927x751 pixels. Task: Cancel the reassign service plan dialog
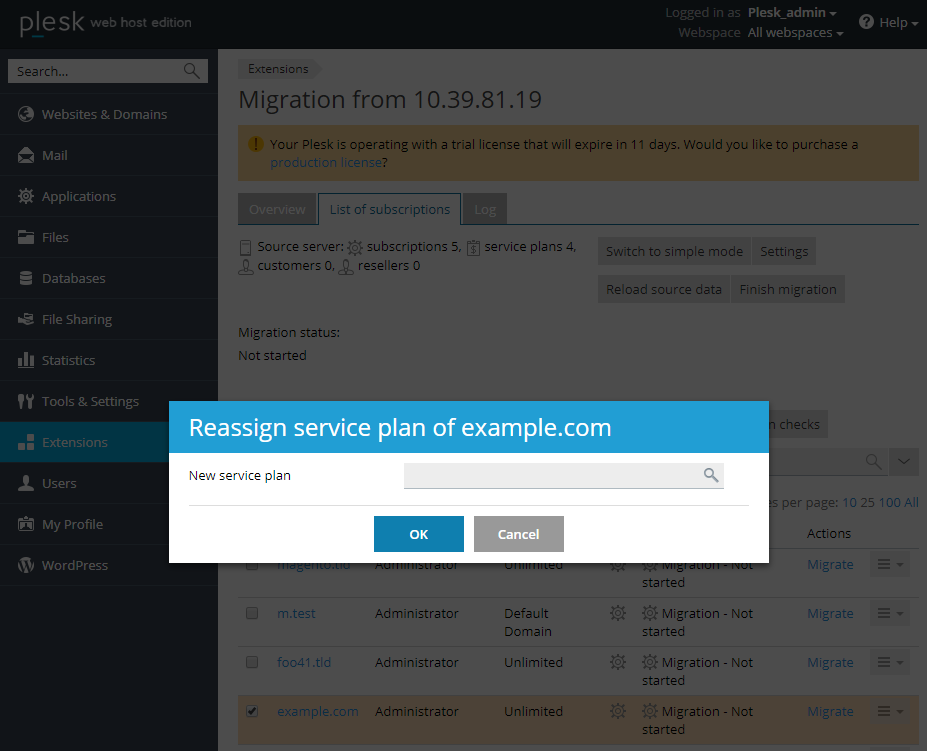[x=518, y=534]
